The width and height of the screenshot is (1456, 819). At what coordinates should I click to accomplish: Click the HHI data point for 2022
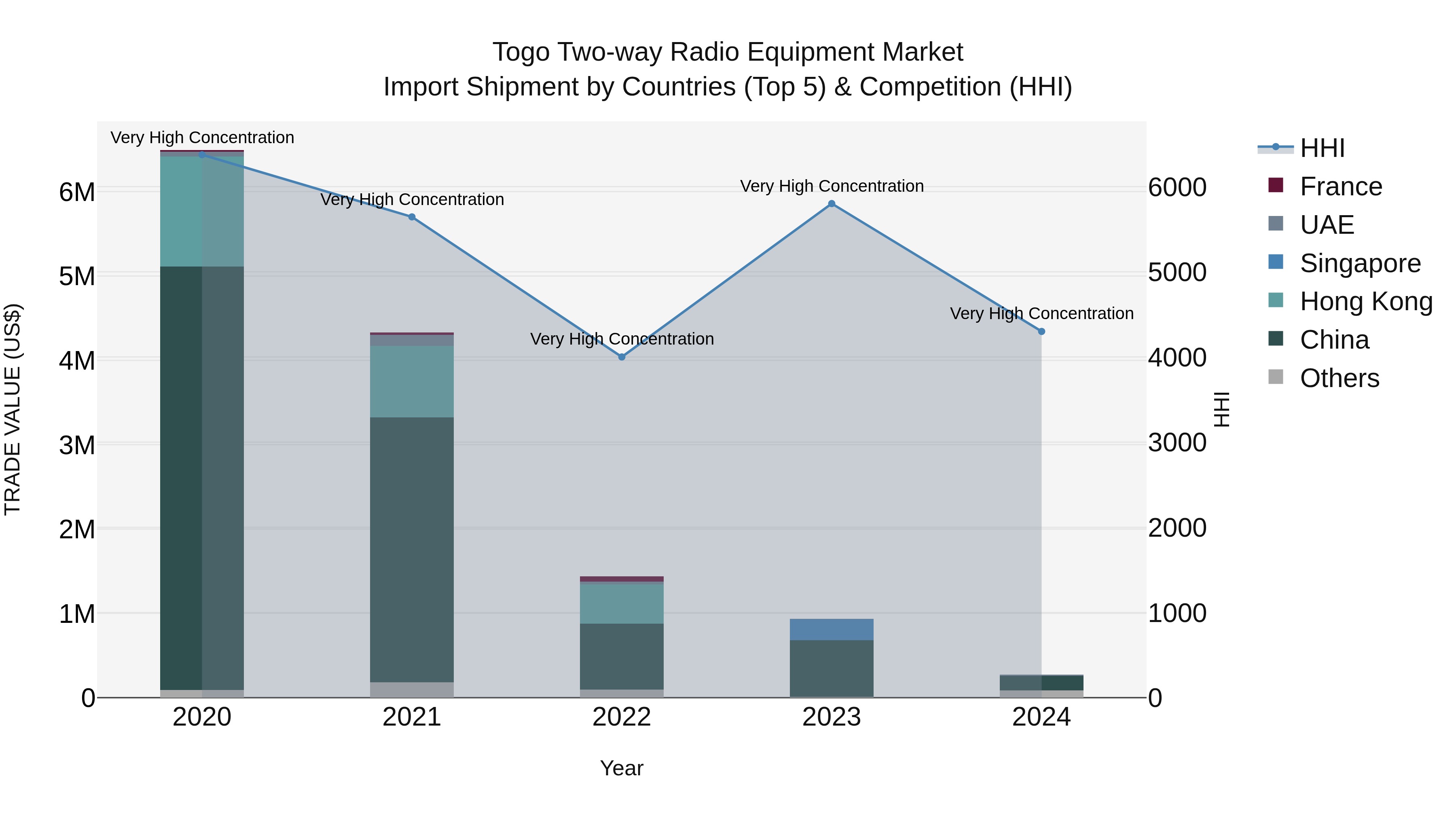pyautogui.click(x=622, y=357)
